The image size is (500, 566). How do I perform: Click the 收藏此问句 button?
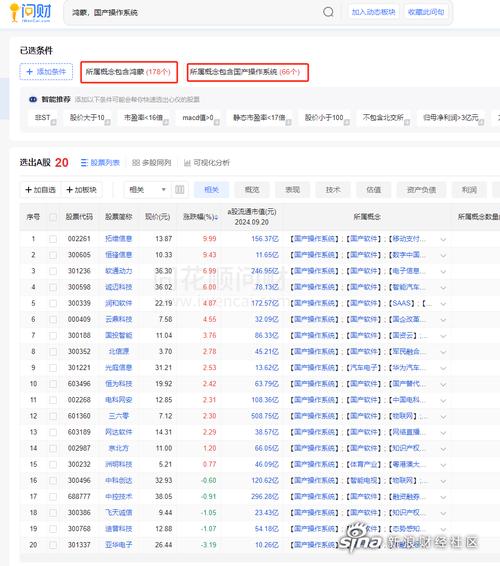426,12
